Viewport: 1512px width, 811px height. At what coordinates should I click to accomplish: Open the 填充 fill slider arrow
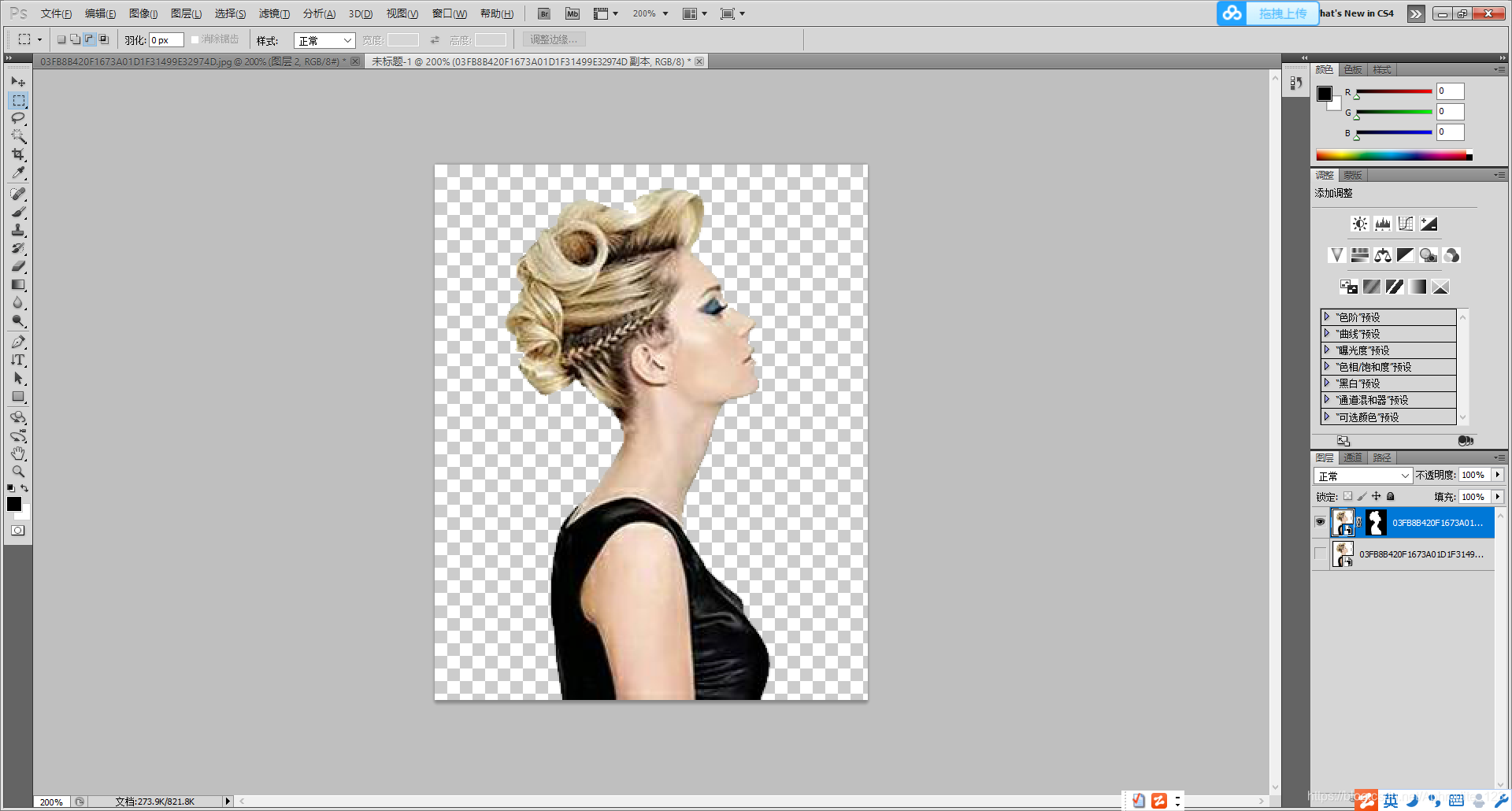(1497, 497)
